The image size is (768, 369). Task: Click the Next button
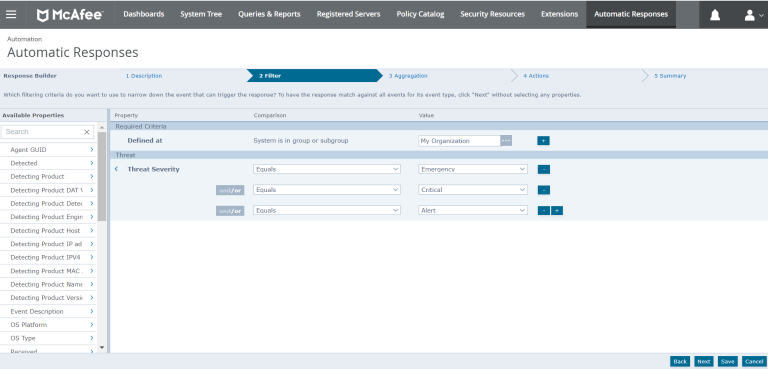(704, 362)
